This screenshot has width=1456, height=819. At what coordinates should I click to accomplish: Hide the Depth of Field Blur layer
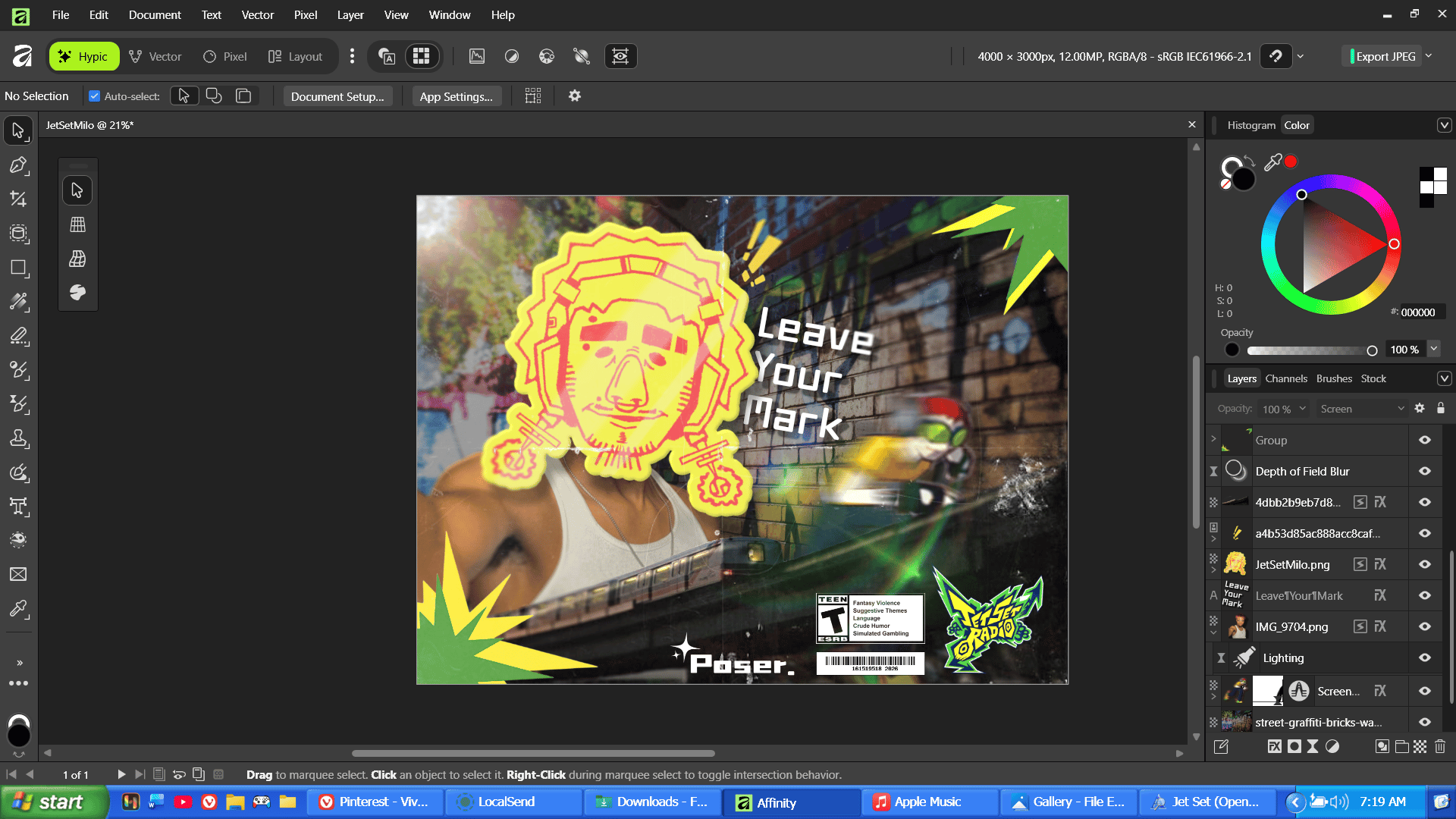pos(1425,472)
